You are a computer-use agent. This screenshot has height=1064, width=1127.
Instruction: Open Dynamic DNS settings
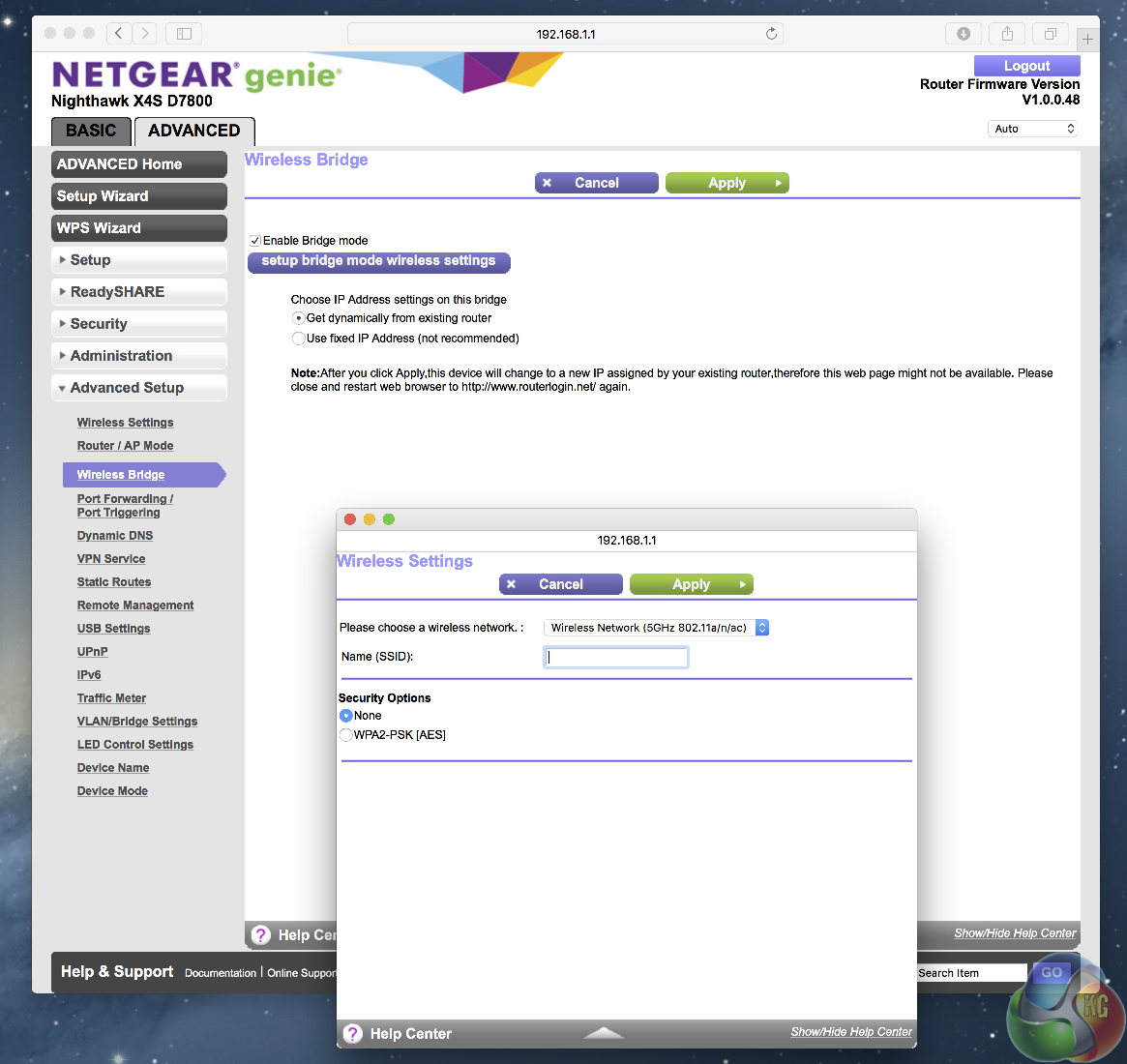115,535
